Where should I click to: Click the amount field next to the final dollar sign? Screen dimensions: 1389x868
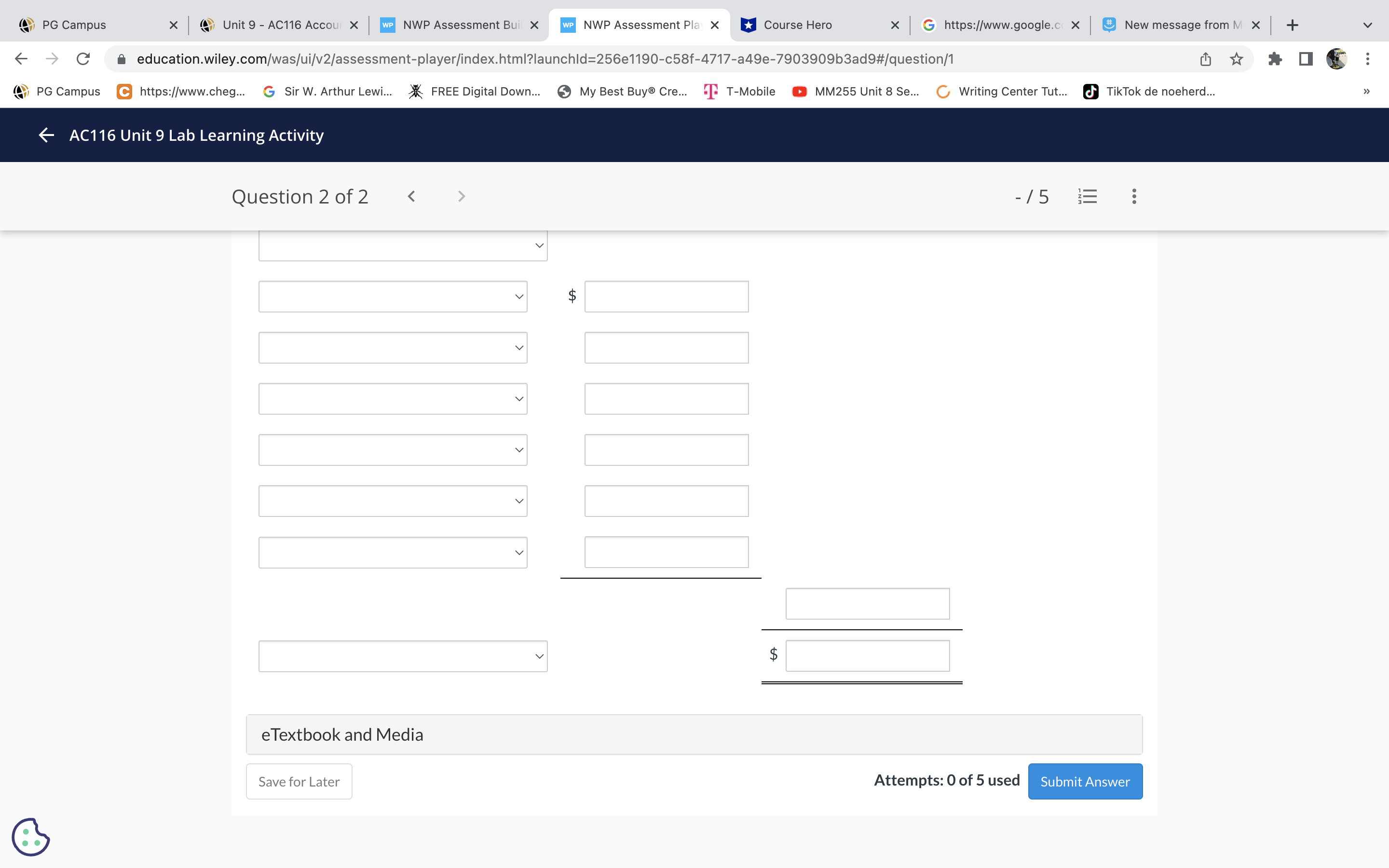pos(867,655)
